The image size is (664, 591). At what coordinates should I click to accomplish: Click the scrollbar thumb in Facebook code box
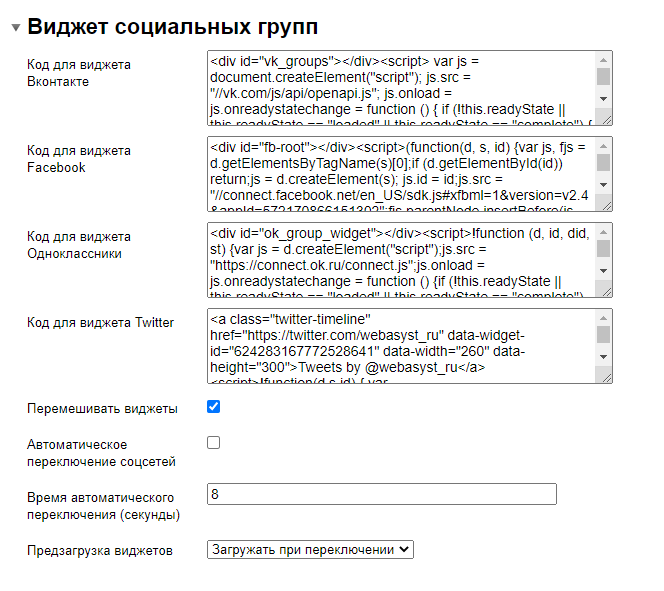pyautogui.click(x=603, y=162)
